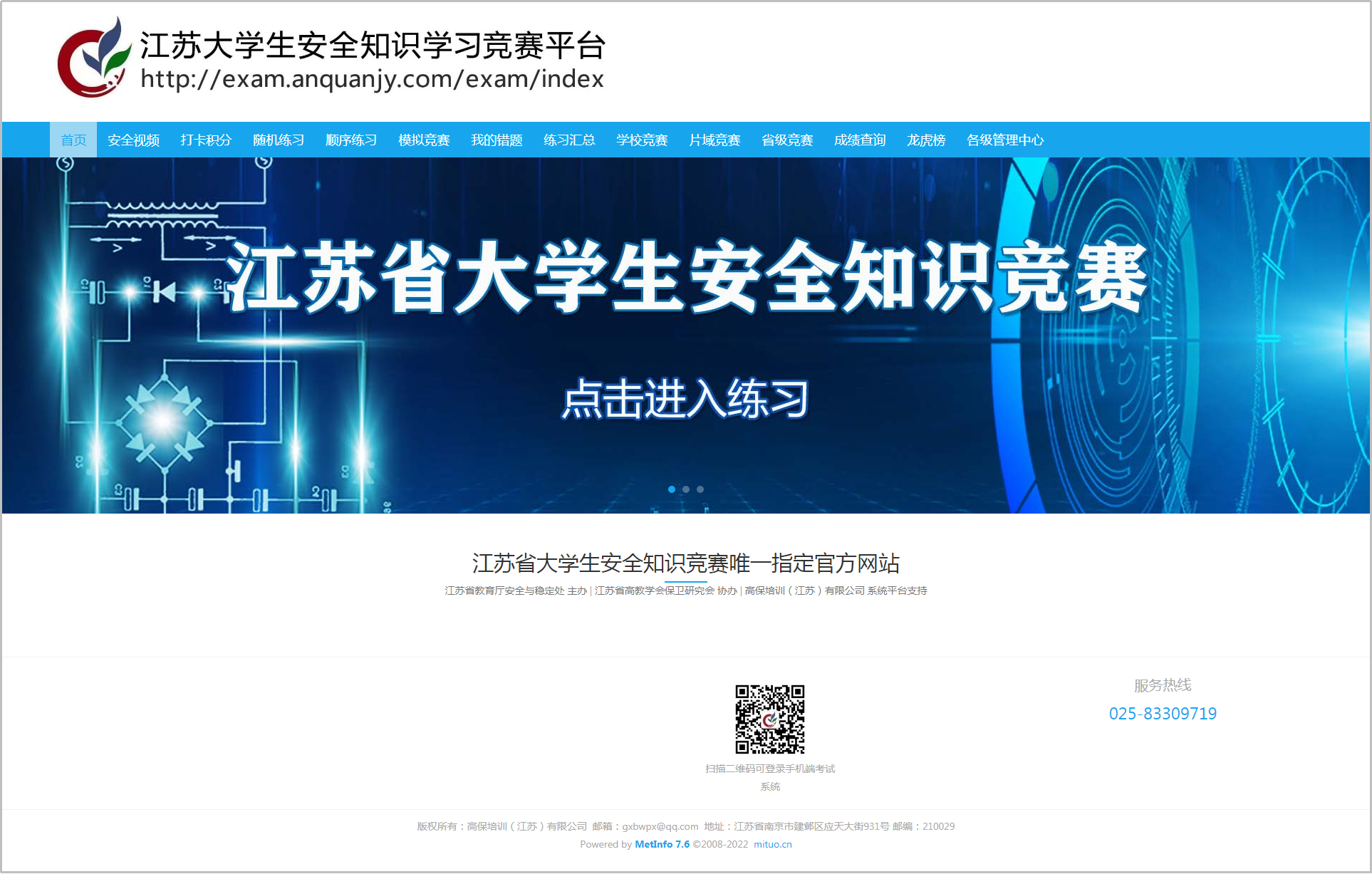Select the first carousel dot
Screen dimensions: 1372x874
coord(671,489)
